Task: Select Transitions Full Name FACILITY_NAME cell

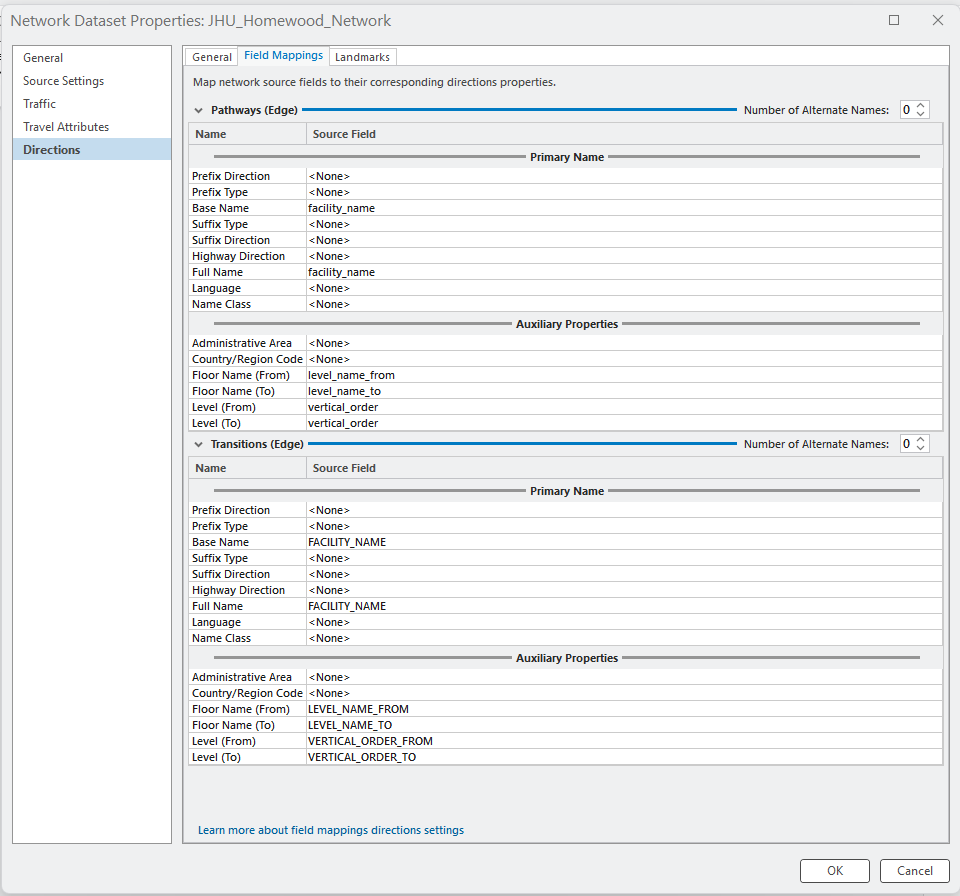Action: coord(624,606)
